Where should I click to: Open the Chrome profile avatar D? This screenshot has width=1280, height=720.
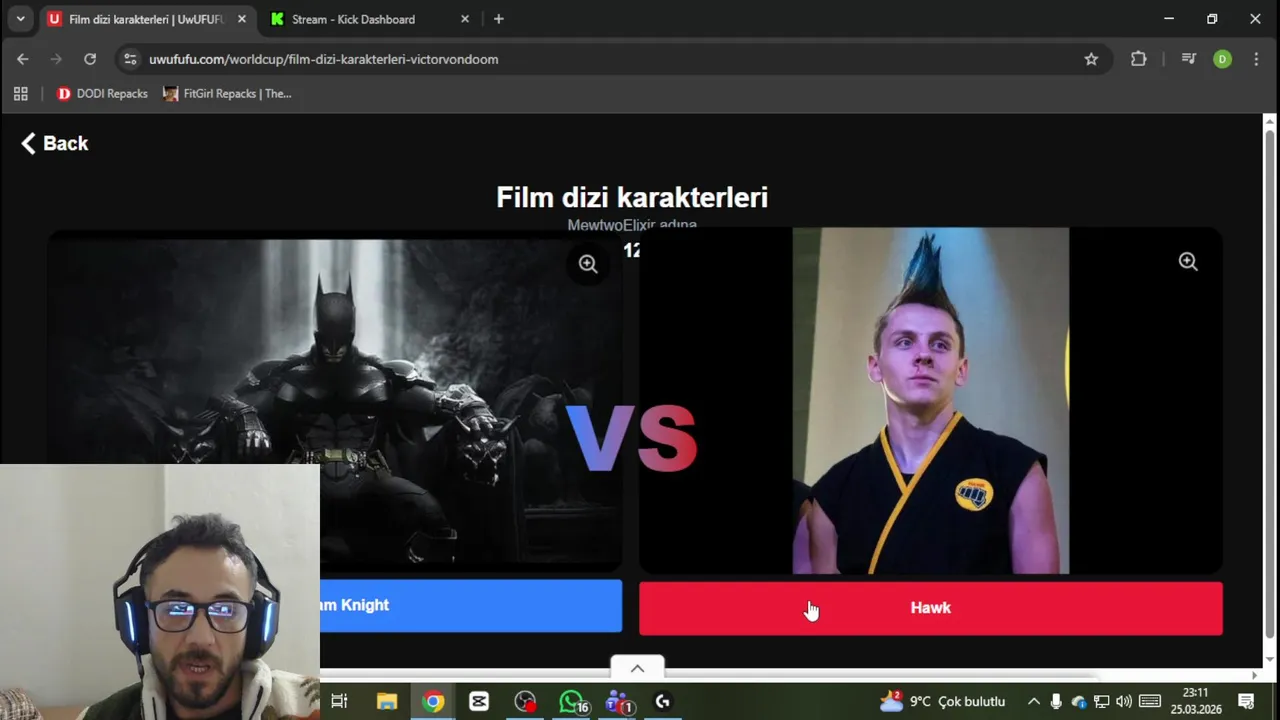point(1222,59)
